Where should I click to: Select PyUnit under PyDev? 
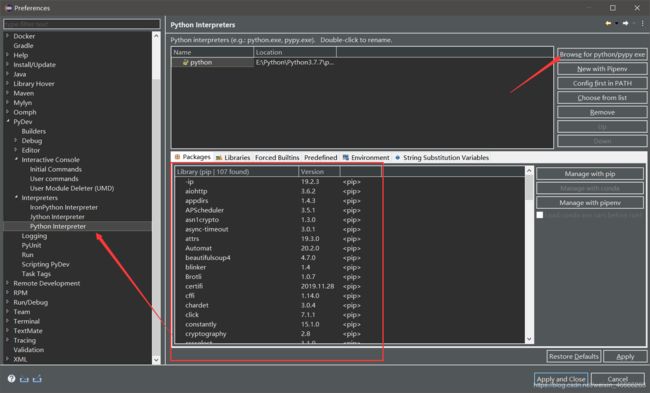click(31, 245)
